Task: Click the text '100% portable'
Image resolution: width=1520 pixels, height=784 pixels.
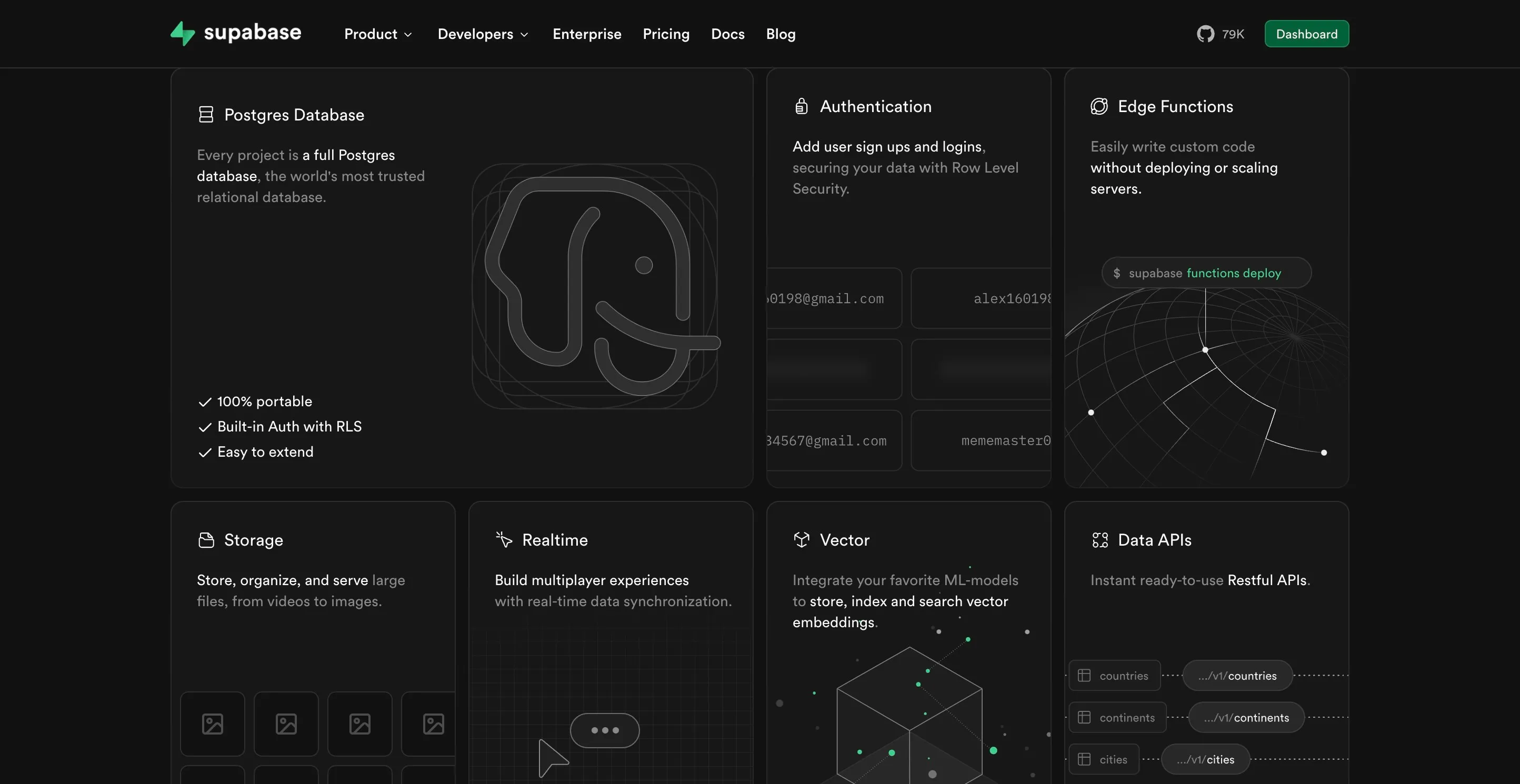Action: (x=264, y=401)
